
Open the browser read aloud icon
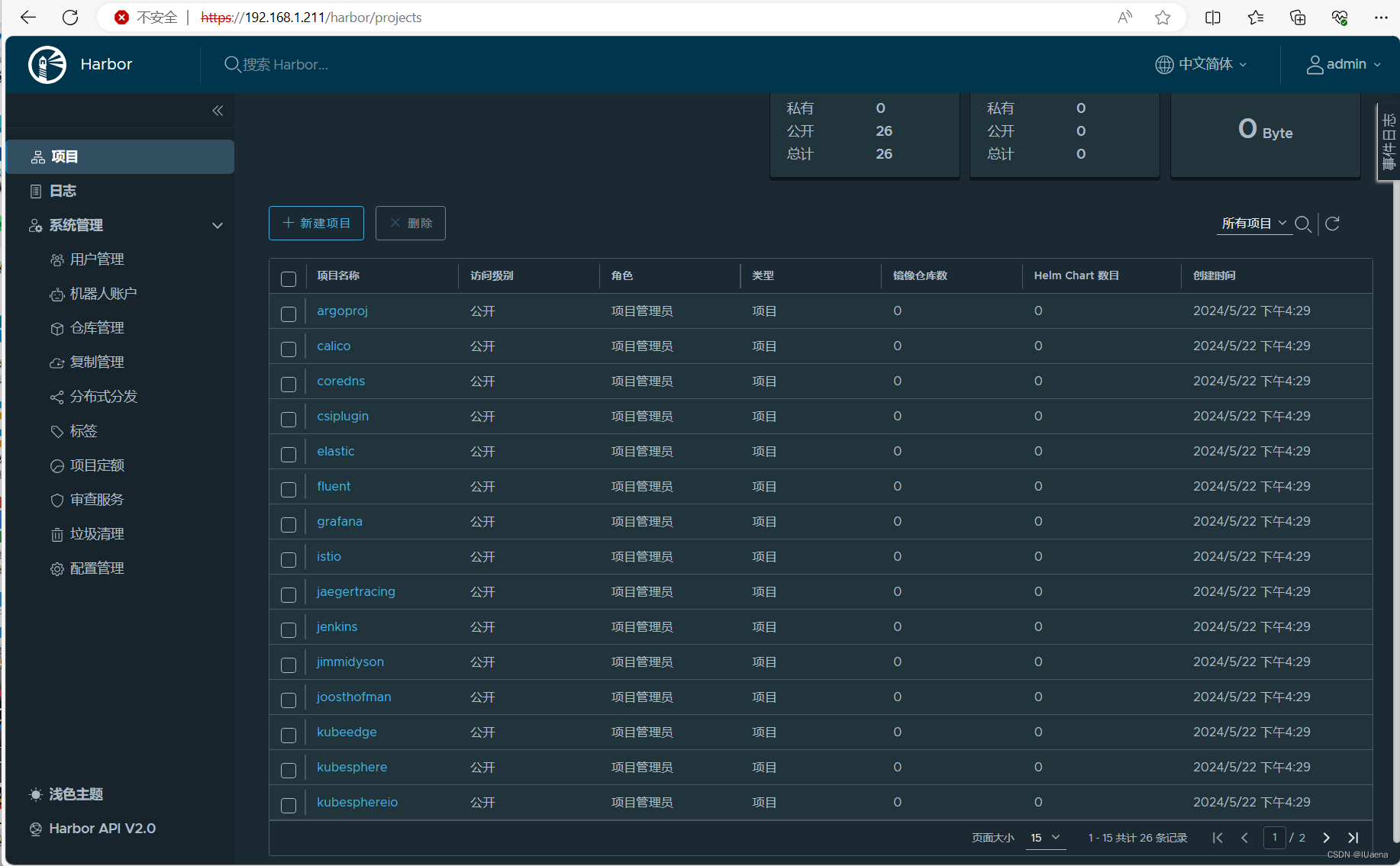pos(1124,17)
